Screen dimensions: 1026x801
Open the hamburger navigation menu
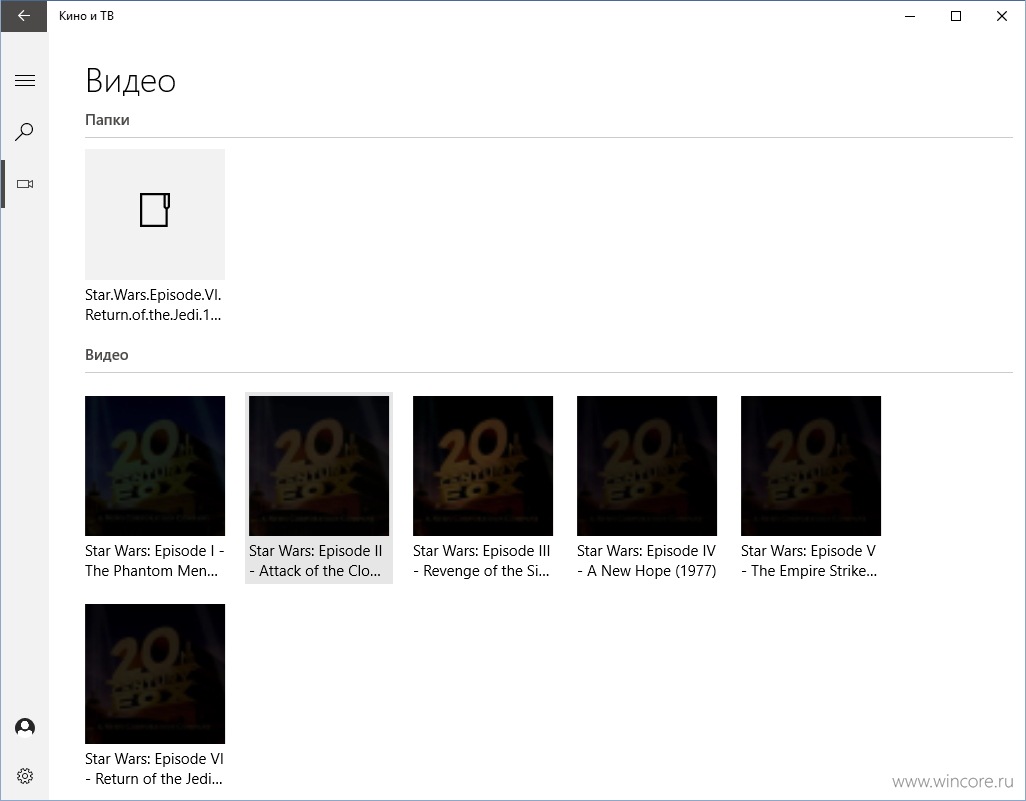tap(25, 80)
